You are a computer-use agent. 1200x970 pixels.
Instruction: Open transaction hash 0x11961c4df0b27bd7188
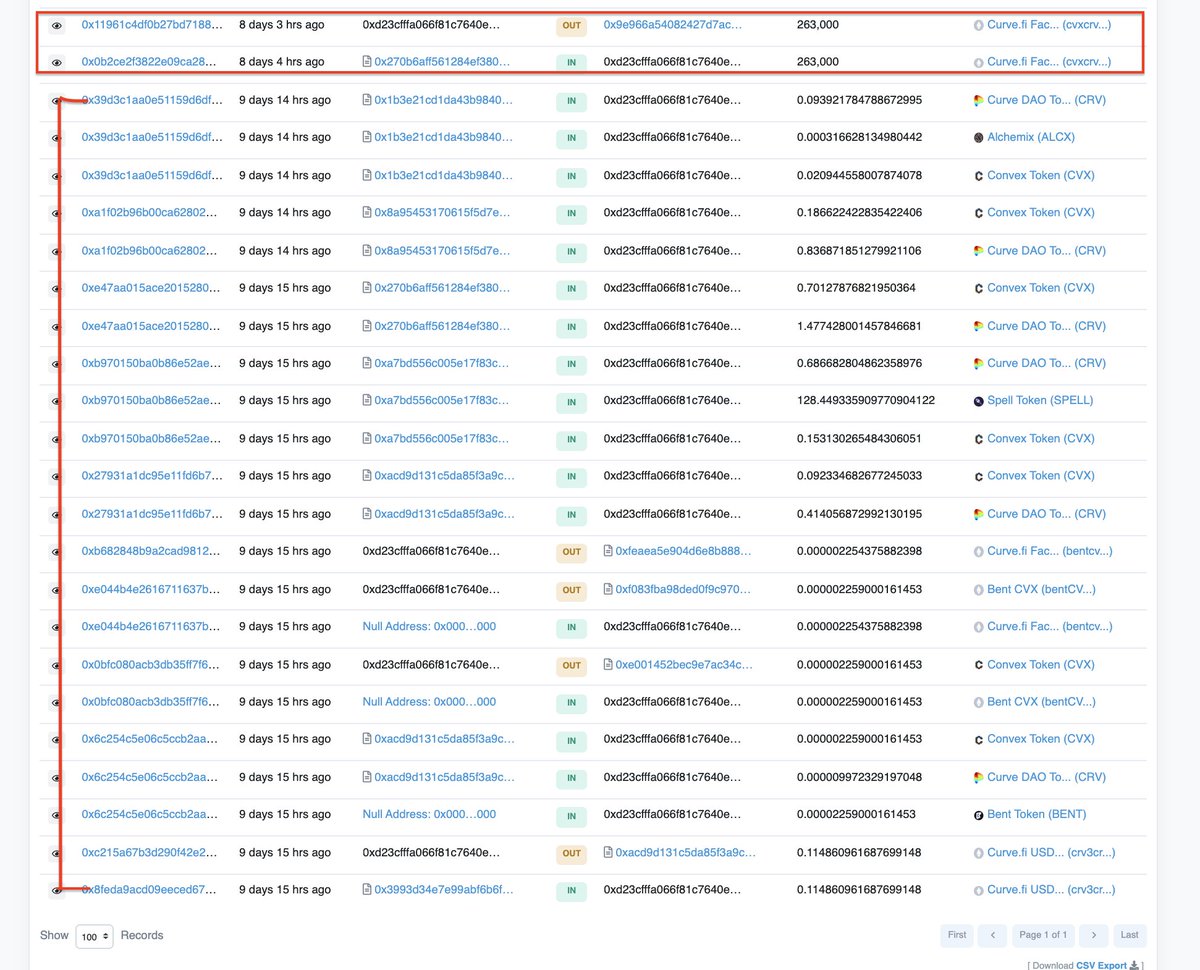(x=152, y=24)
